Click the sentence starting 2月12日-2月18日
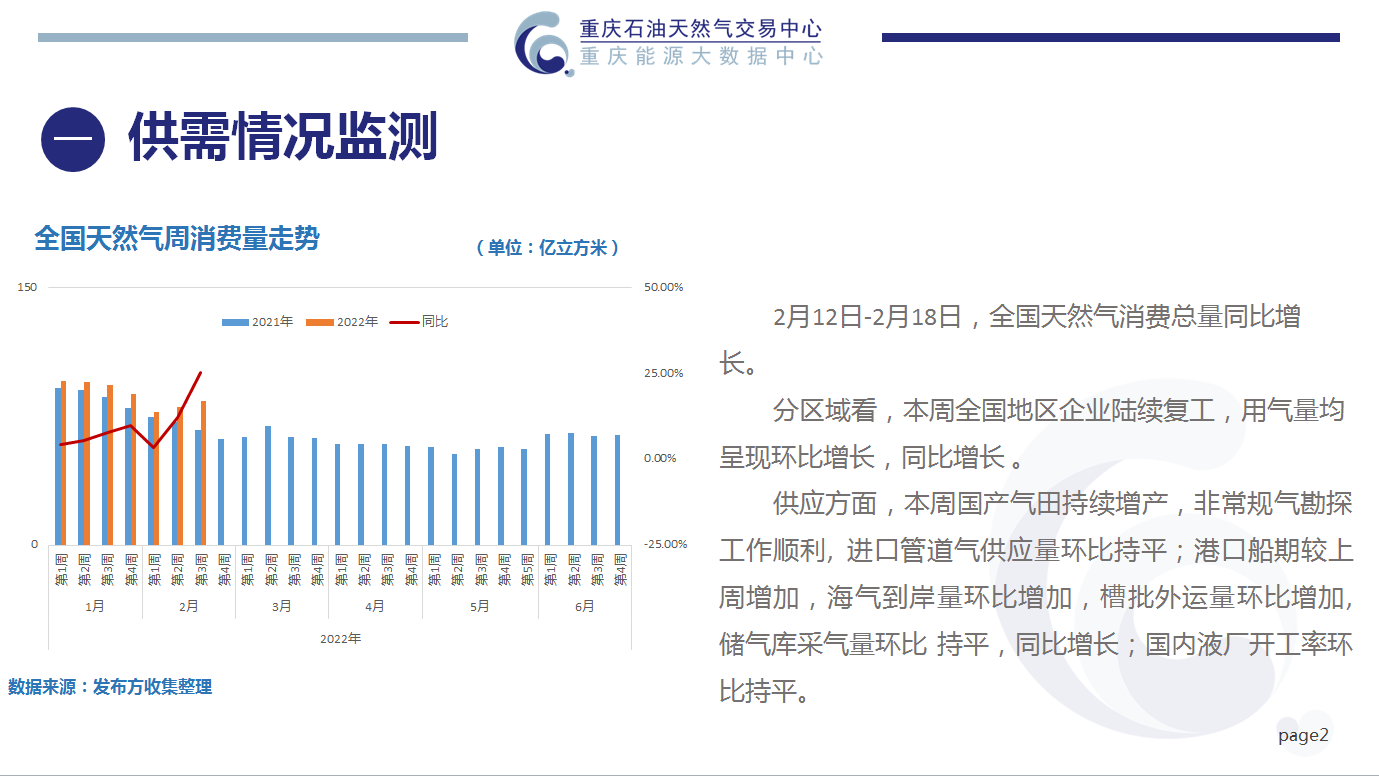 pos(1010,340)
